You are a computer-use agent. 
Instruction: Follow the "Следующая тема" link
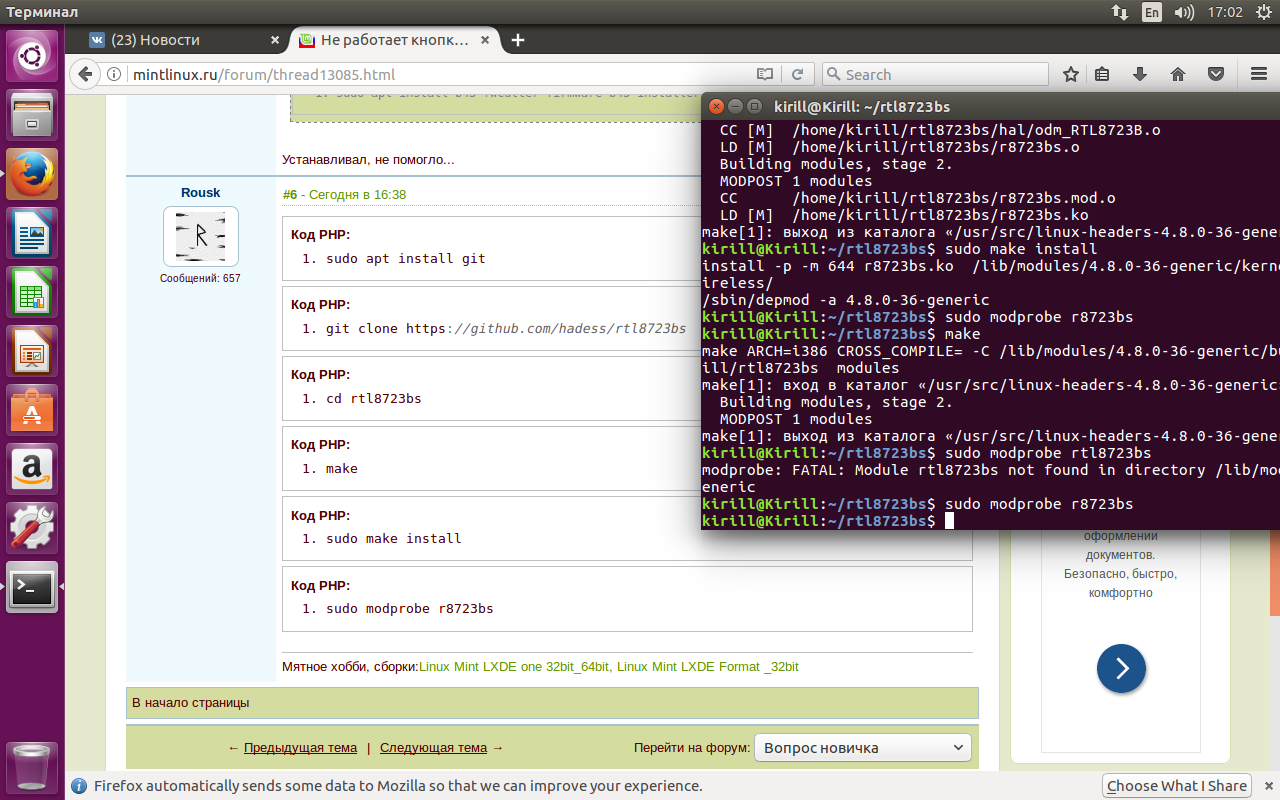tap(433, 747)
